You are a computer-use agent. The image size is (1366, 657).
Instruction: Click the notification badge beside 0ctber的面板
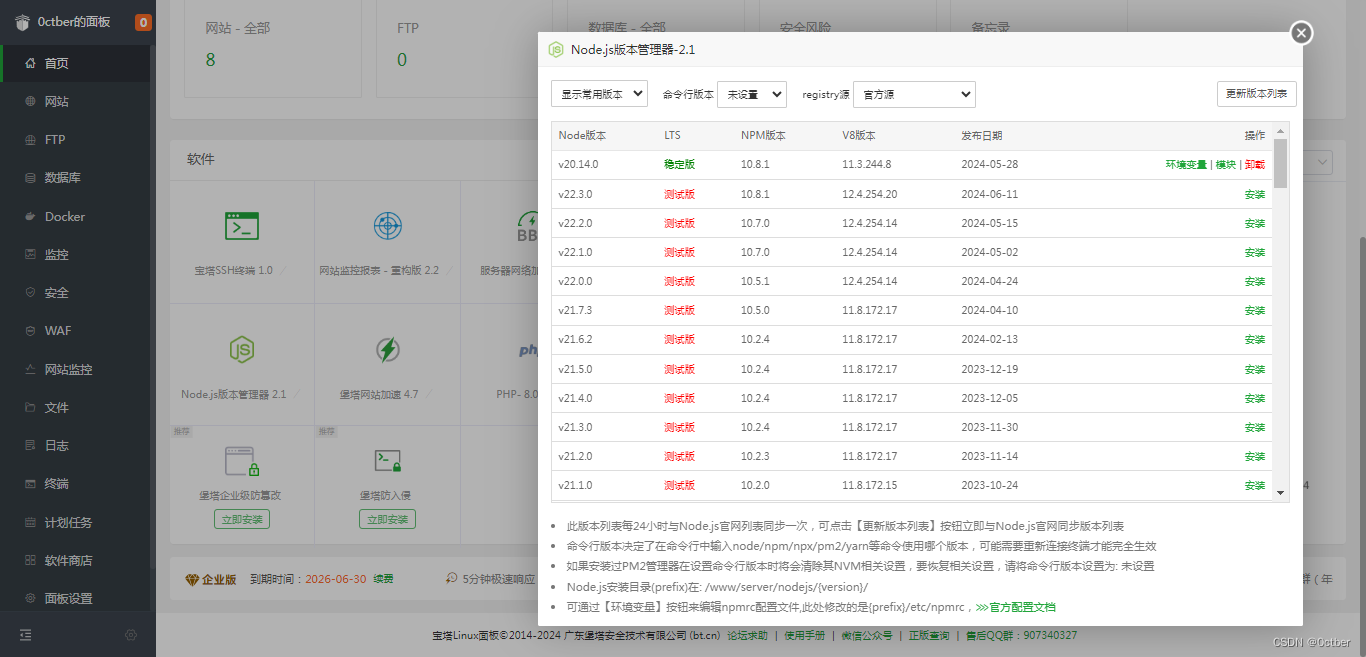pos(143,22)
